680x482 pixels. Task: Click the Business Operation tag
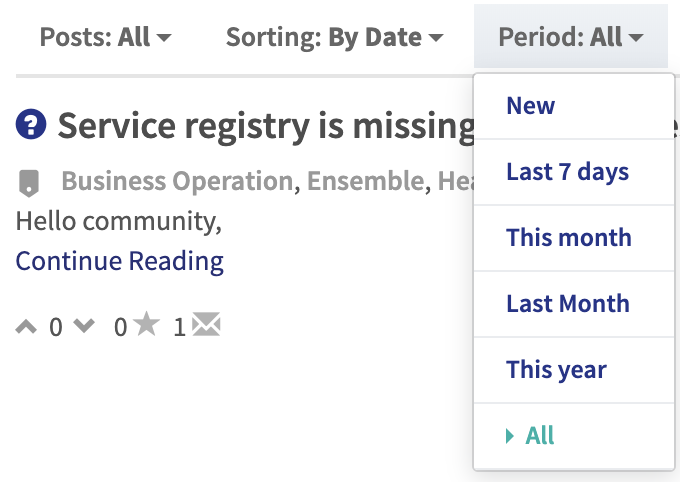point(178,180)
